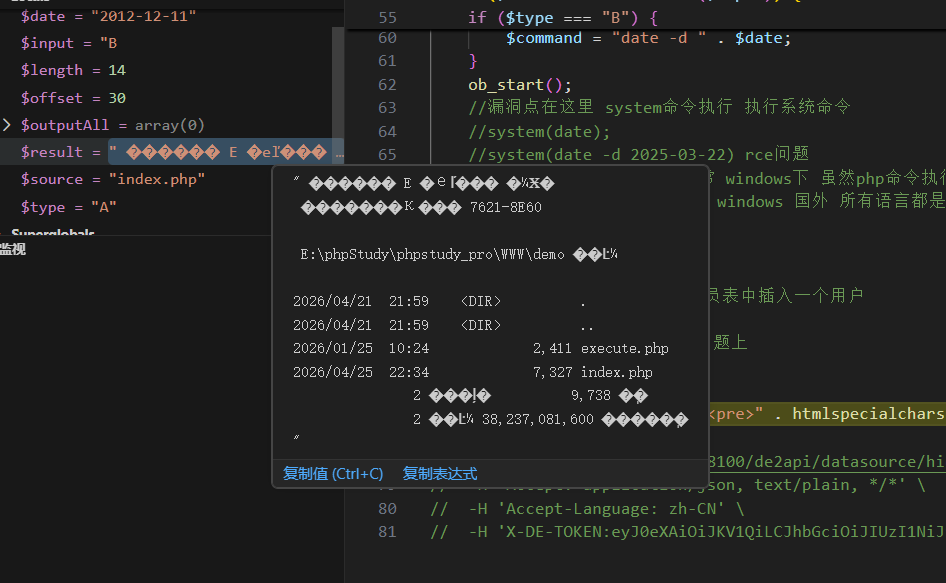Image resolution: width=946 pixels, height=583 pixels.
Task: Click line number 62 gutter
Action: coord(387,84)
